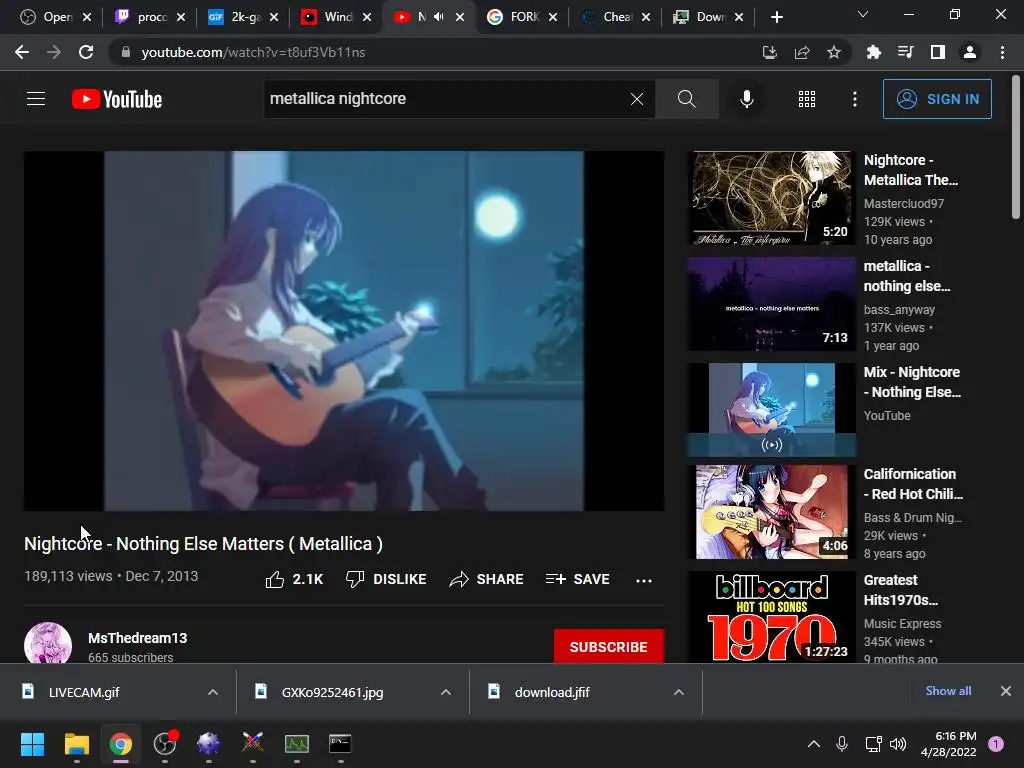This screenshot has width=1024, height=768.
Task: Like the video (2.1K thumbs up)
Action: (295, 579)
